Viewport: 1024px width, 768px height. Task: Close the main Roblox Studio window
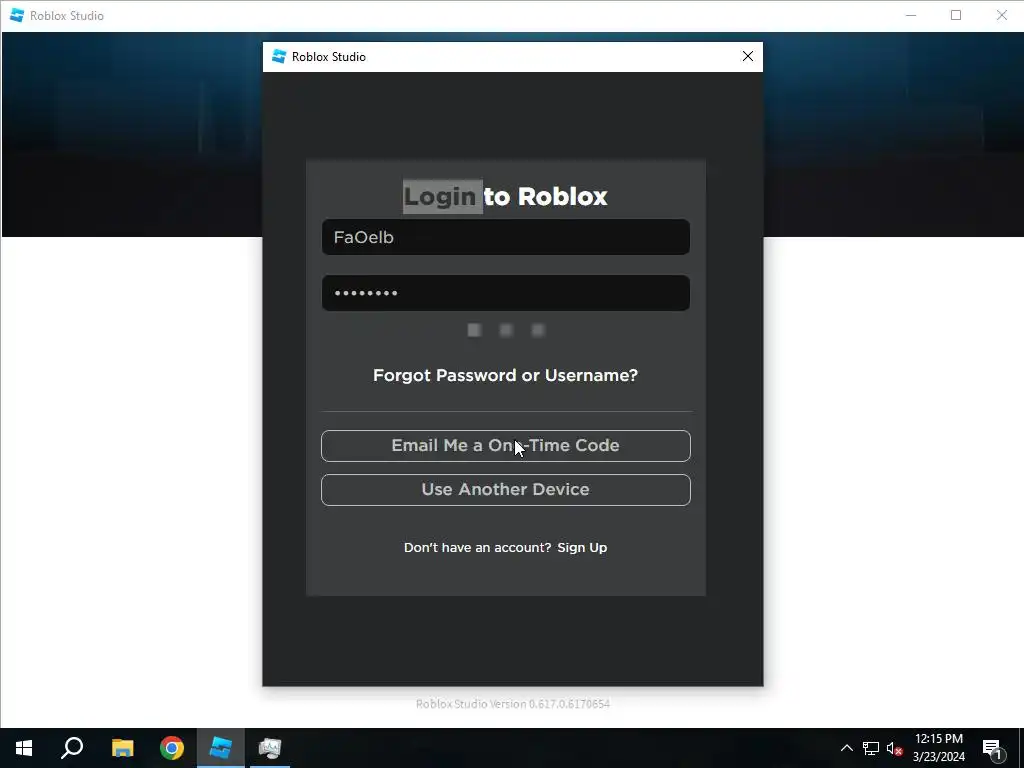pos(1002,15)
